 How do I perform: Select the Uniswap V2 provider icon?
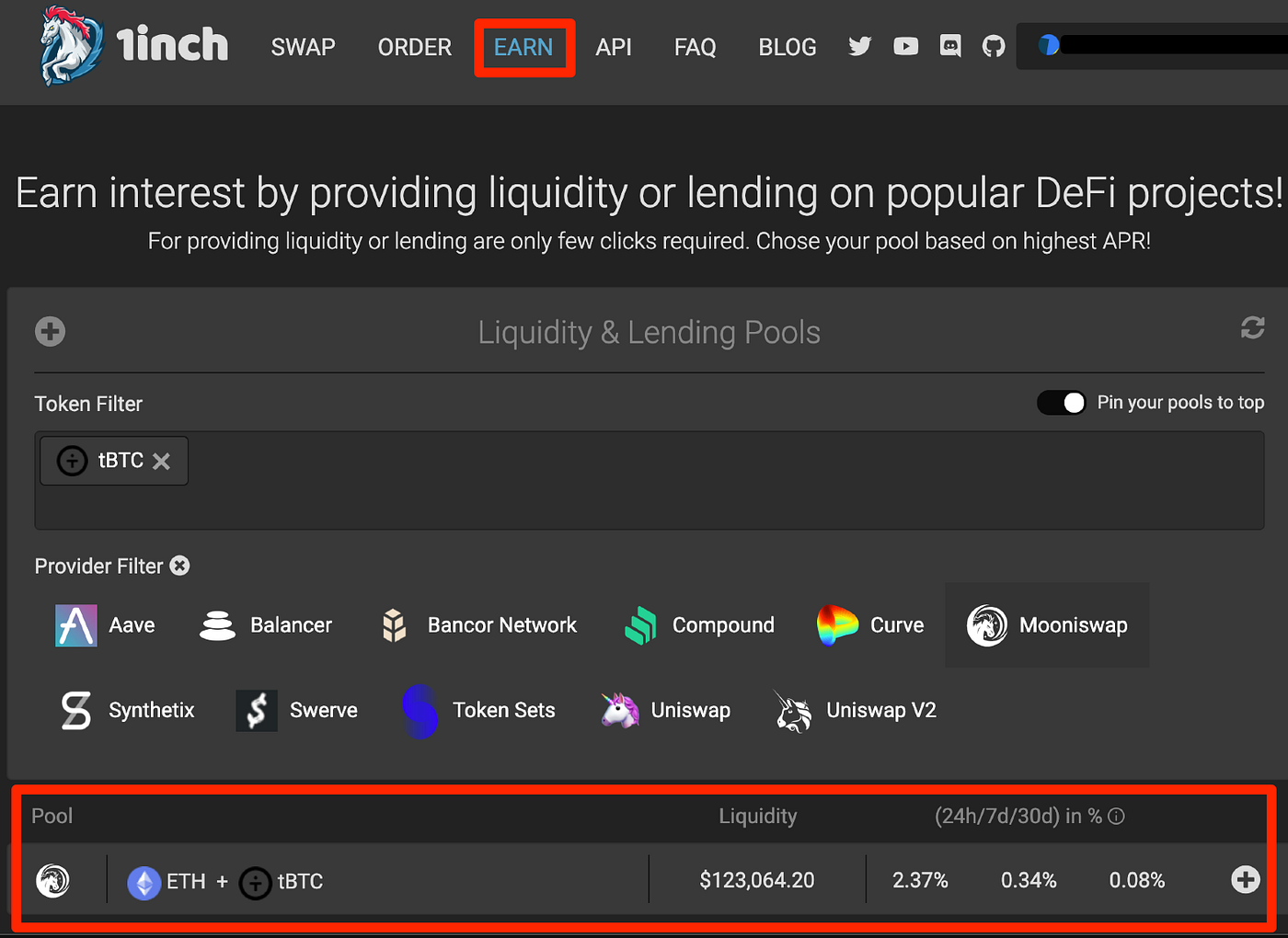(x=793, y=711)
